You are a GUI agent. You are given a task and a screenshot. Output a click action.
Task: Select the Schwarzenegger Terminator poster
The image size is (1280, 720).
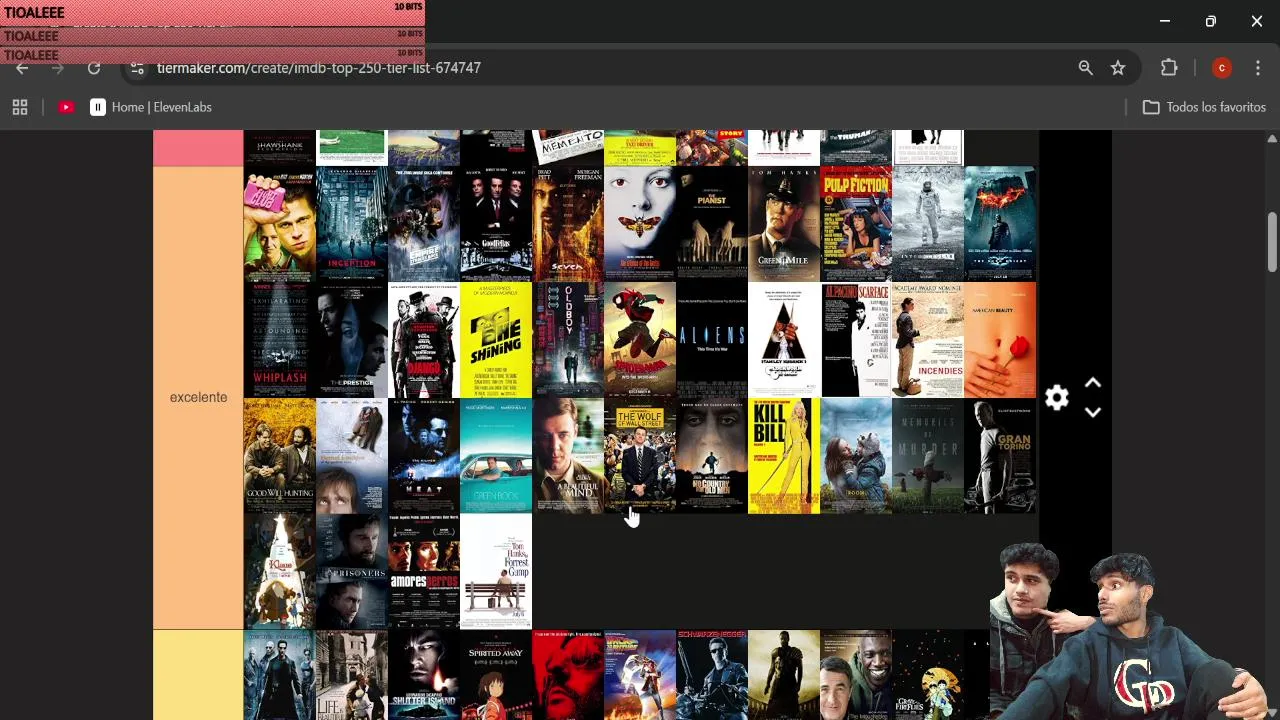pyautogui.click(x=711, y=675)
